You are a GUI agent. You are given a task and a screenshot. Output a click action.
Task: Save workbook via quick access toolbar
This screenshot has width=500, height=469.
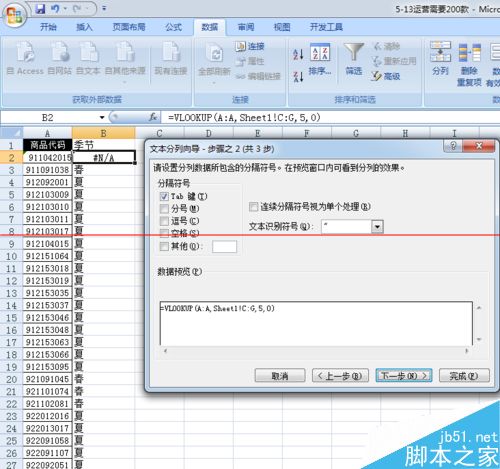coord(40,9)
